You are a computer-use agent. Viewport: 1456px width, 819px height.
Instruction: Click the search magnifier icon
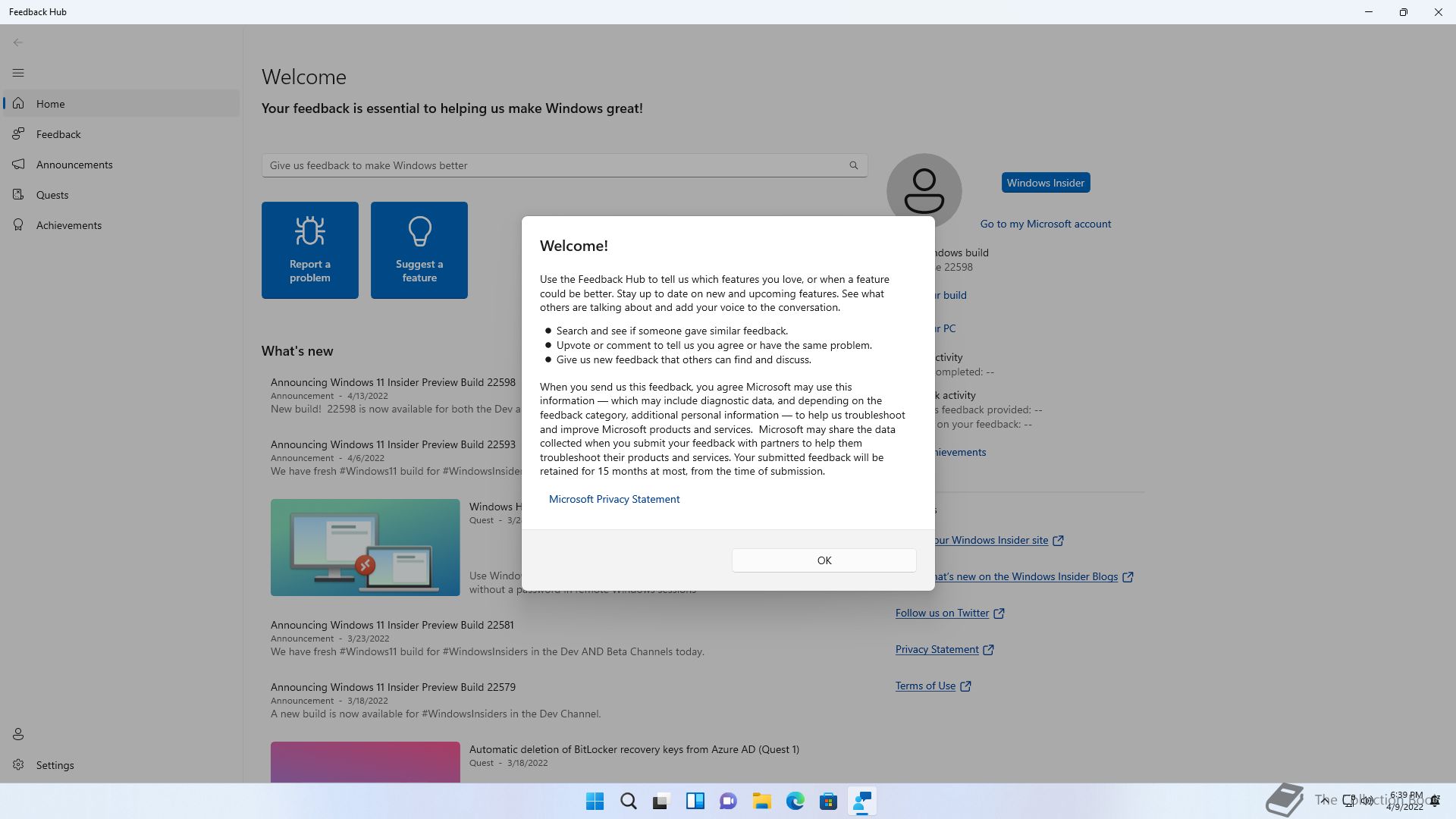tap(854, 165)
